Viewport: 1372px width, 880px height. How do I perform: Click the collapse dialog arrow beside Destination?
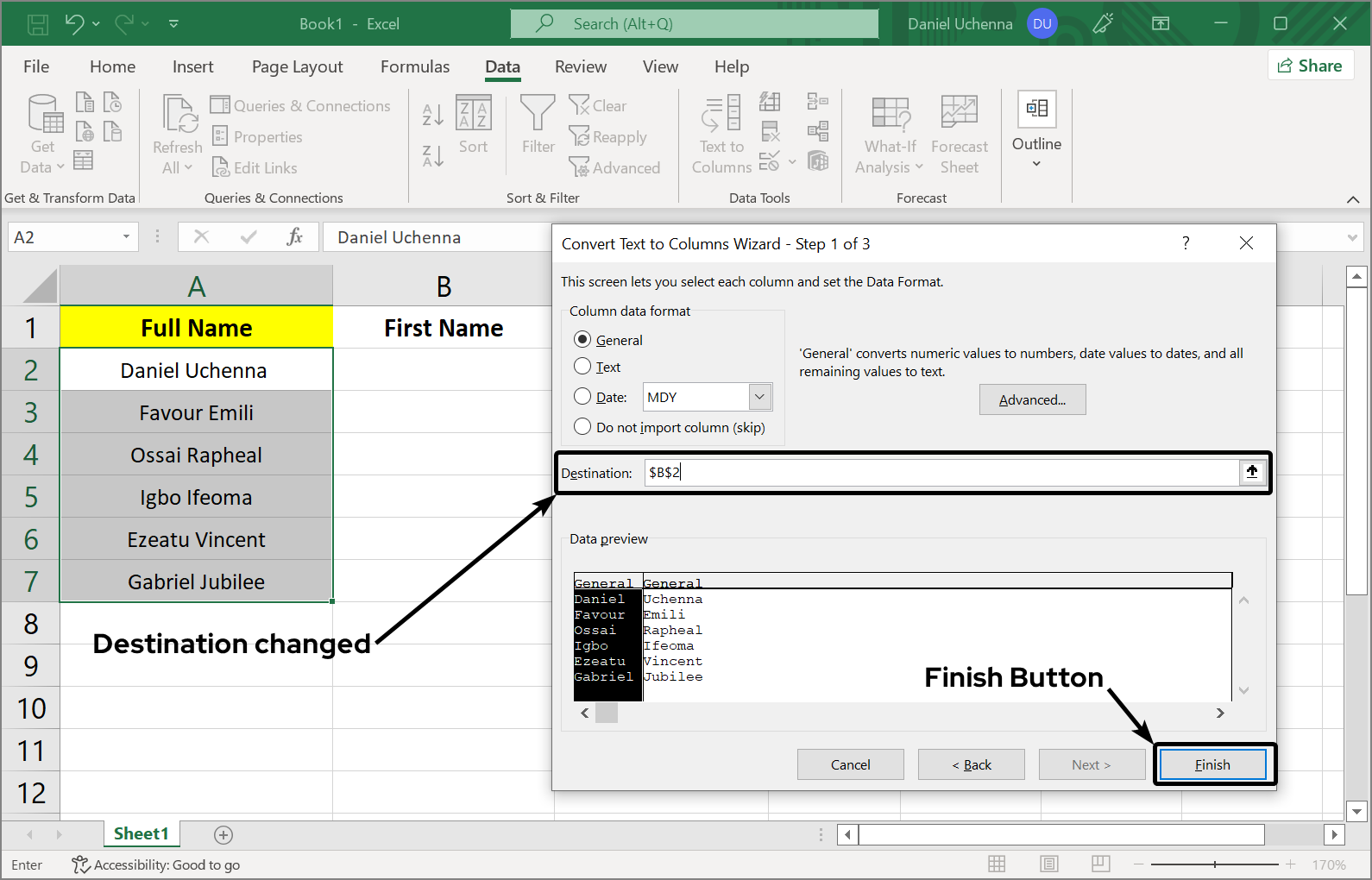1252,472
